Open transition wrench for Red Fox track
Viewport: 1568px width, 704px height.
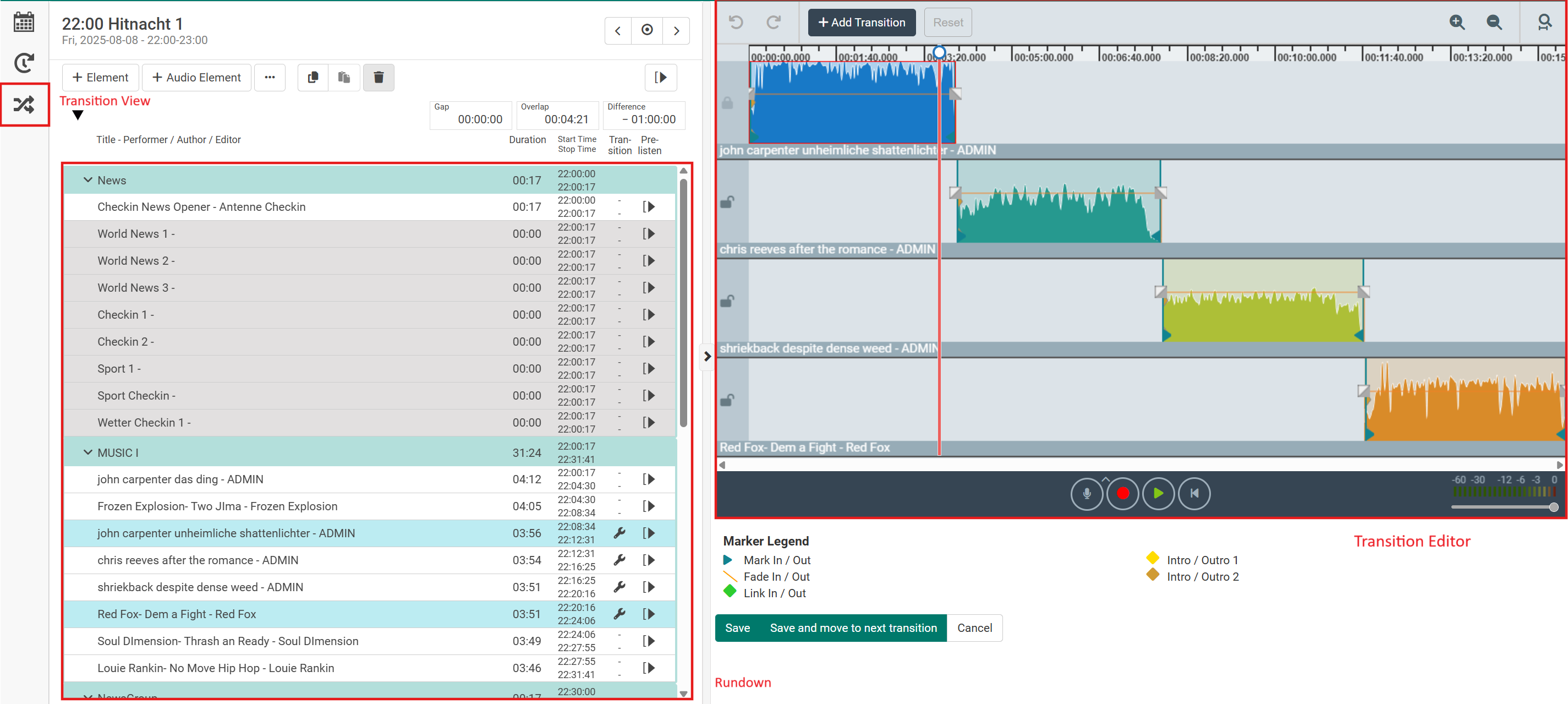pyautogui.click(x=619, y=614)
